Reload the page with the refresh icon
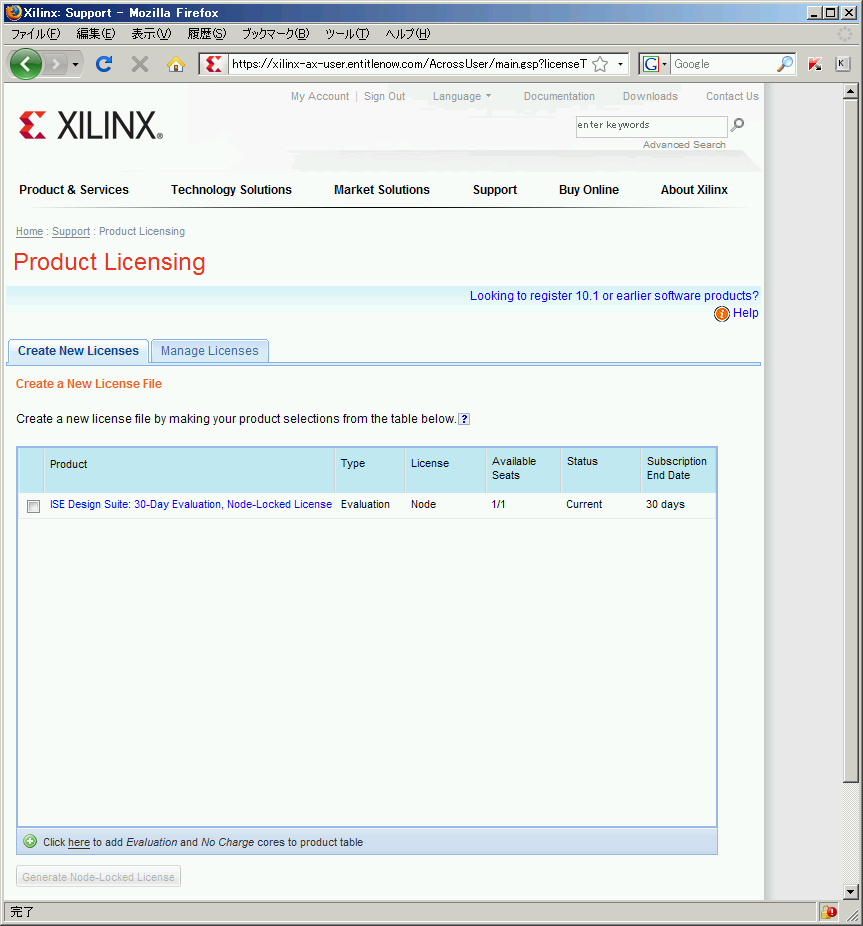Screen dimensions: 863x926 pyautogui.click(x=105, y=64)
